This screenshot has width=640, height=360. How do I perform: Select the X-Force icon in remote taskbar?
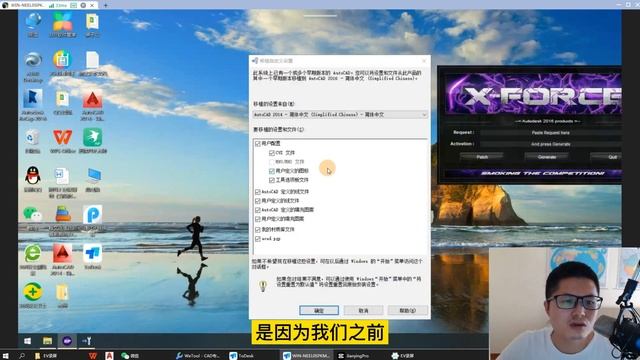(x=67, y=341)
